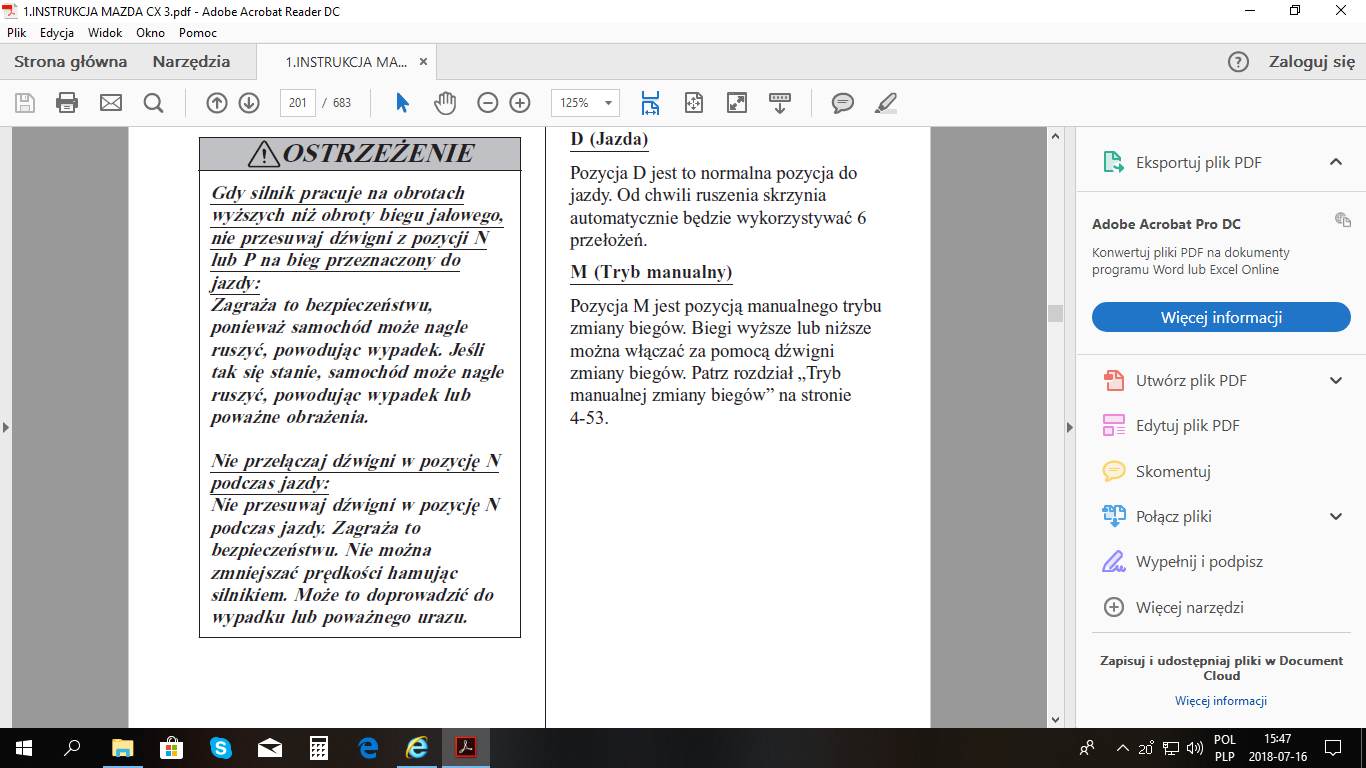Toggle full screen read mode

[737, 103]
